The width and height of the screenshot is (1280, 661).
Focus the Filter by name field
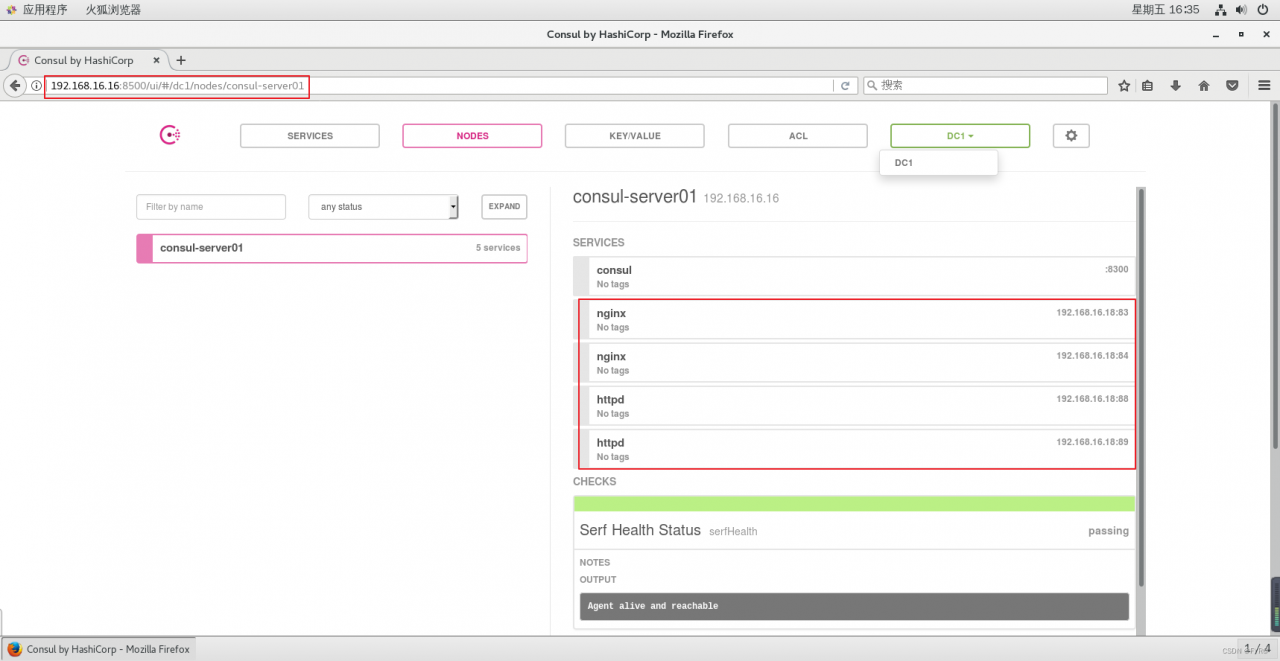(x=211, y=207)
